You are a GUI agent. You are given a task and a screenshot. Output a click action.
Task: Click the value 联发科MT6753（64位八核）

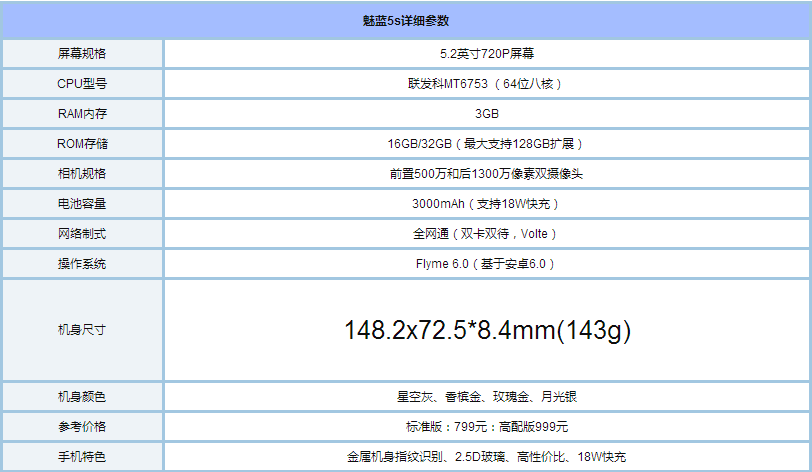(x=485, y=83)
